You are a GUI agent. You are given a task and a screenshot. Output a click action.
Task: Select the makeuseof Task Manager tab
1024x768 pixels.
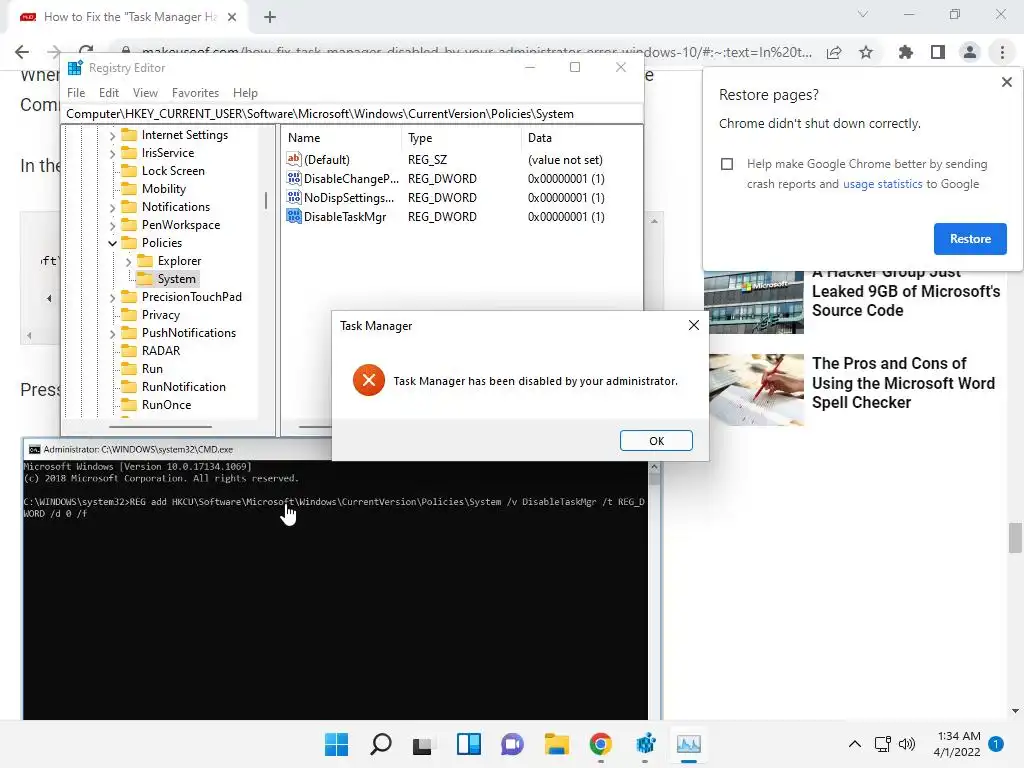[129, 17]
